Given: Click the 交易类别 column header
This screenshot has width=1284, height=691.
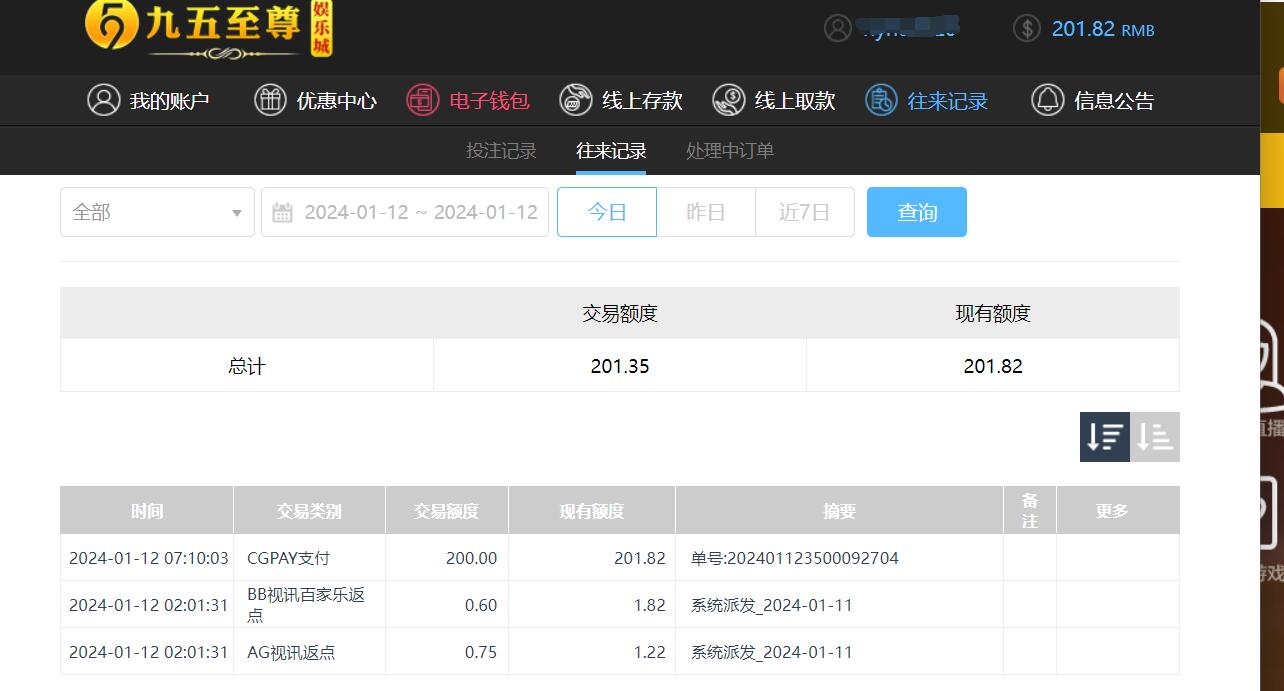Looking at the screenshot, I should (x=309, y=510).
